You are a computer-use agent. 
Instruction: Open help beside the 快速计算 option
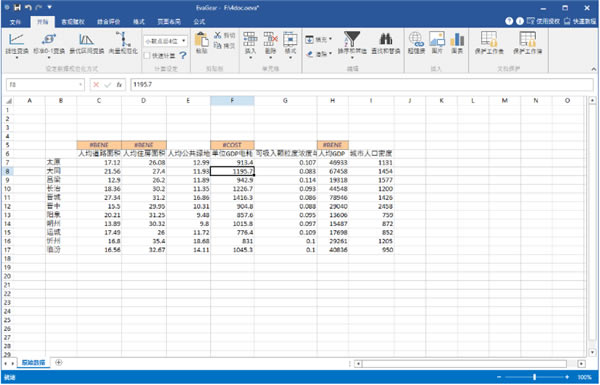pos(183,55)
